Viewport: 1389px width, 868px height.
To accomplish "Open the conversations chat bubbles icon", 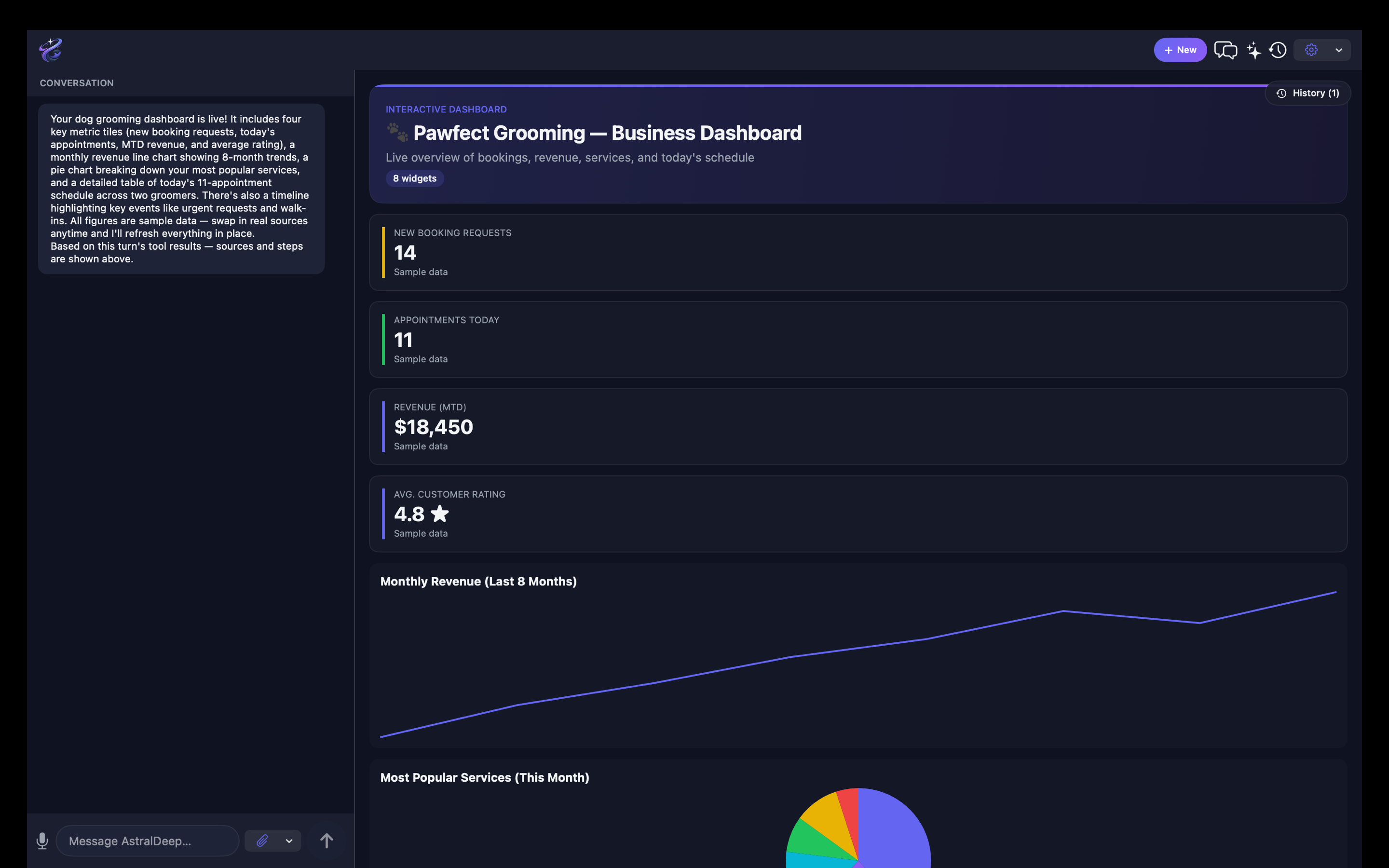I will pyautogui.click(x=1226, y=50).
